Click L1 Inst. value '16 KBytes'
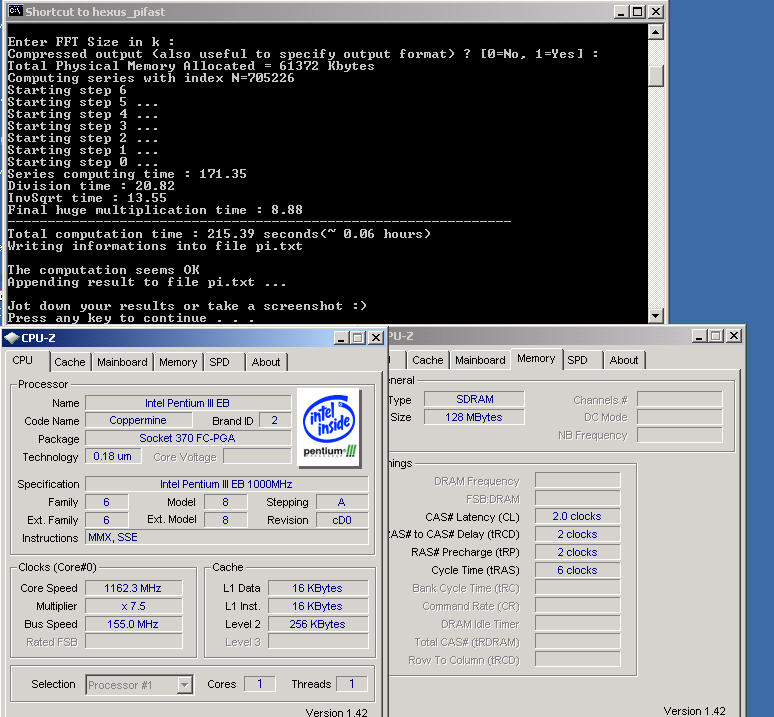The width and height of the screenshot is (774, 717). point(318,606)
